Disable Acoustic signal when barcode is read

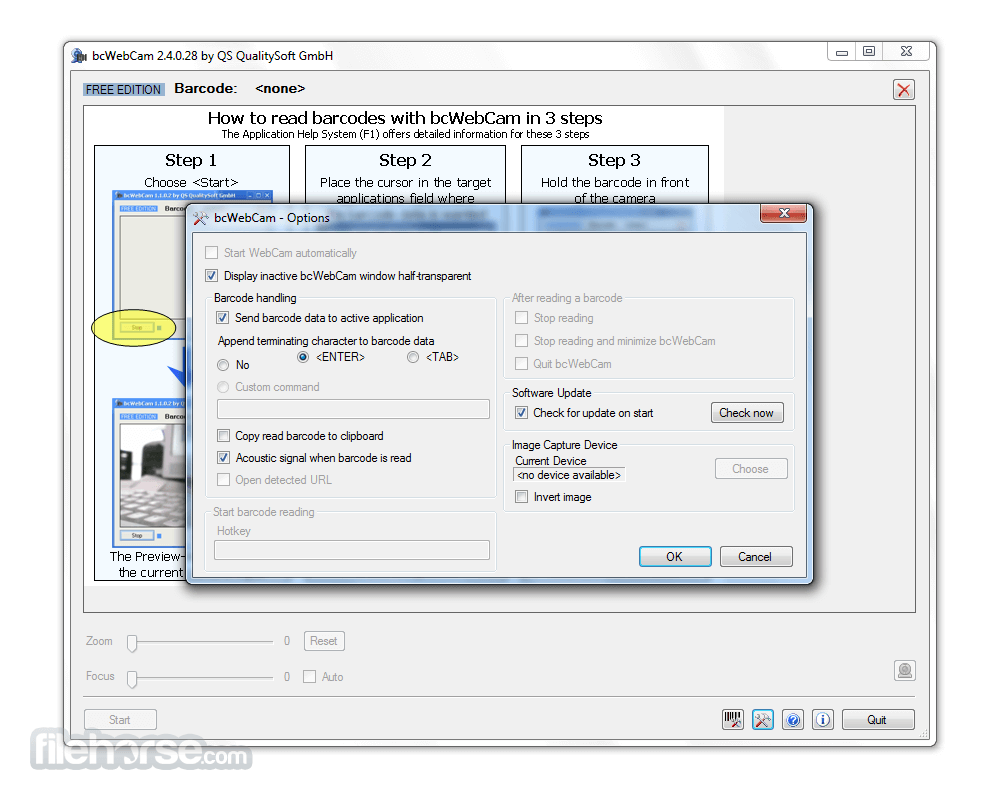[223, 458]
